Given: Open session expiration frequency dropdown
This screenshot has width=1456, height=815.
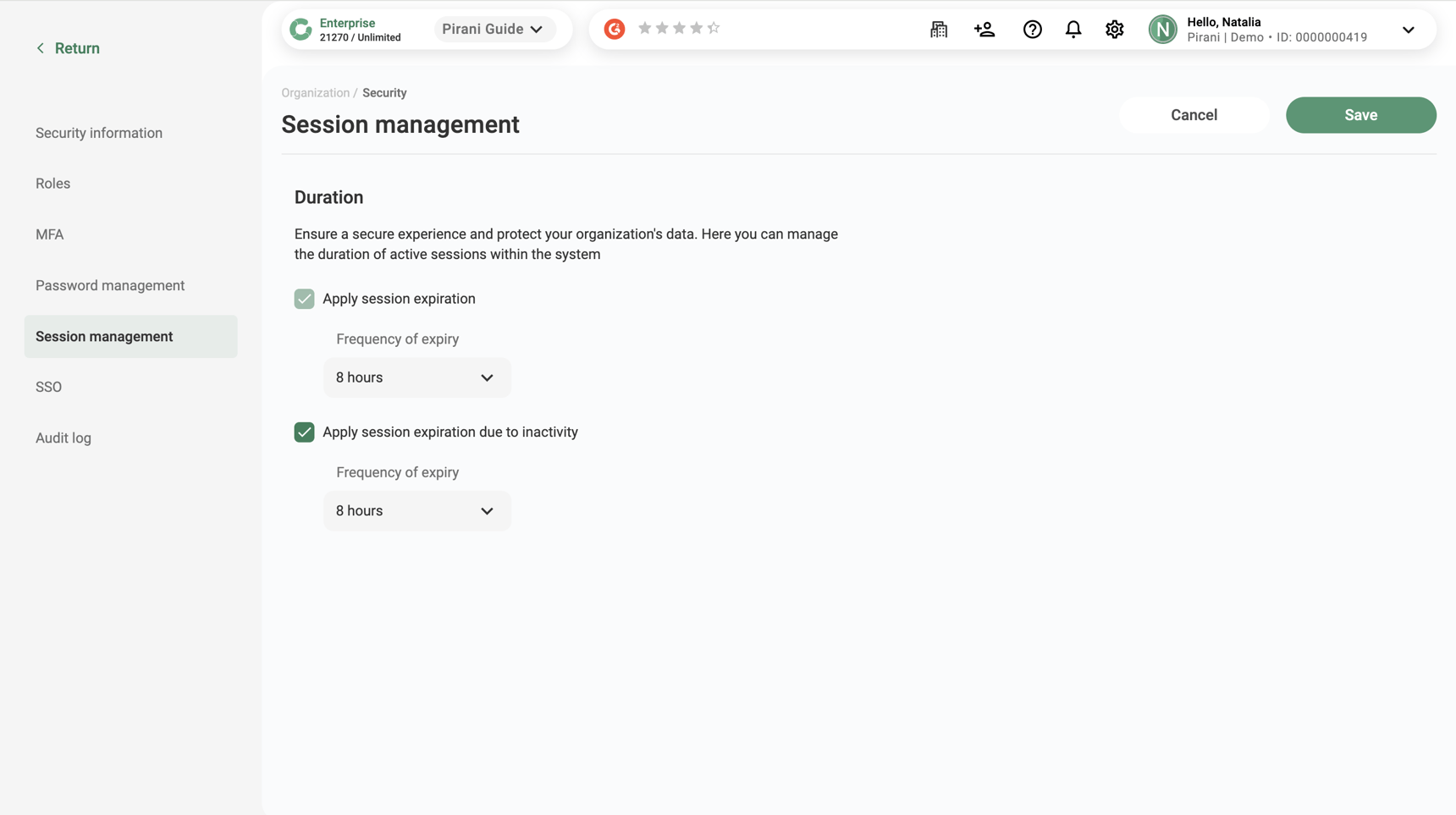Looking at the screenshot, I should point(417,377).
